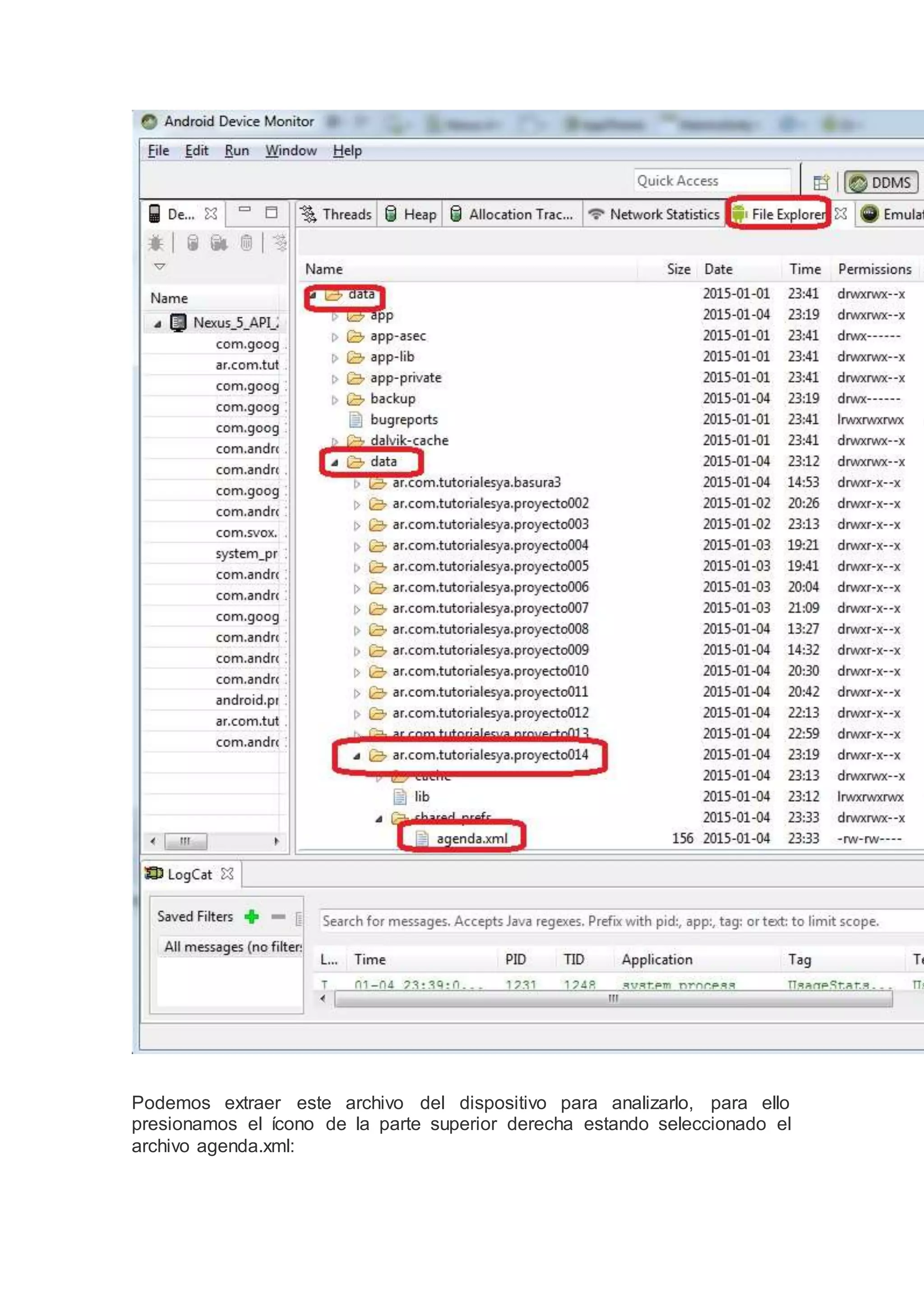
Task: Collapse ar.com.tutorialesya.proyecto014 folder
Action: point(357,756)
